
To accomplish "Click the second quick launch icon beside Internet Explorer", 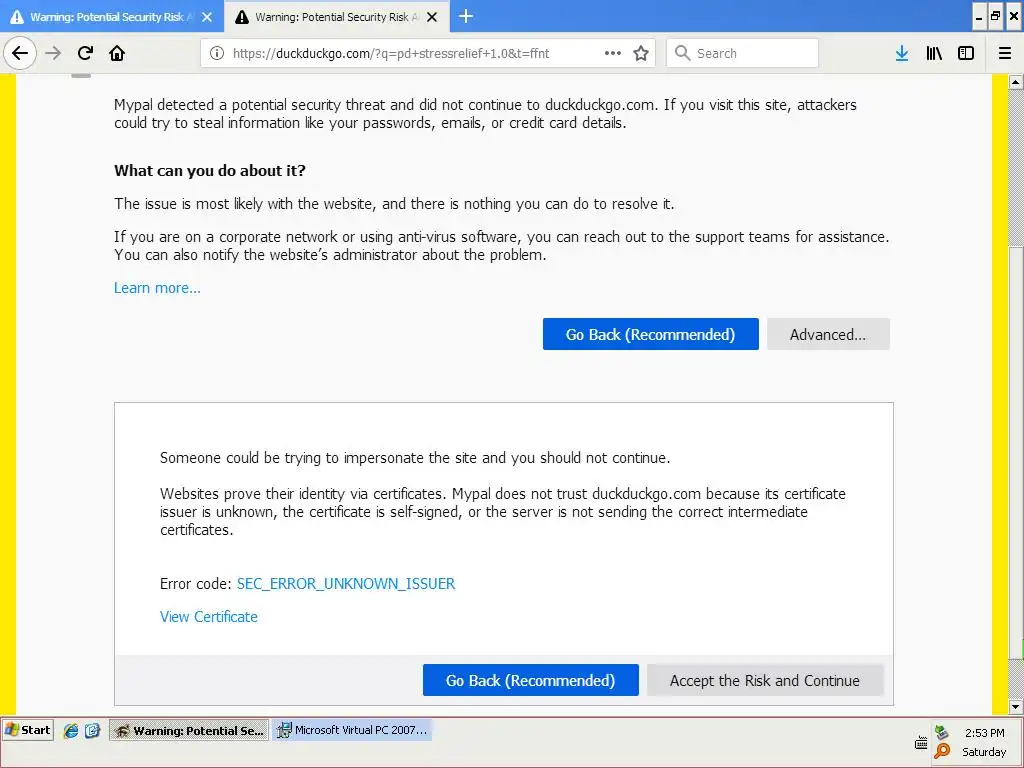I will point(92,731).
